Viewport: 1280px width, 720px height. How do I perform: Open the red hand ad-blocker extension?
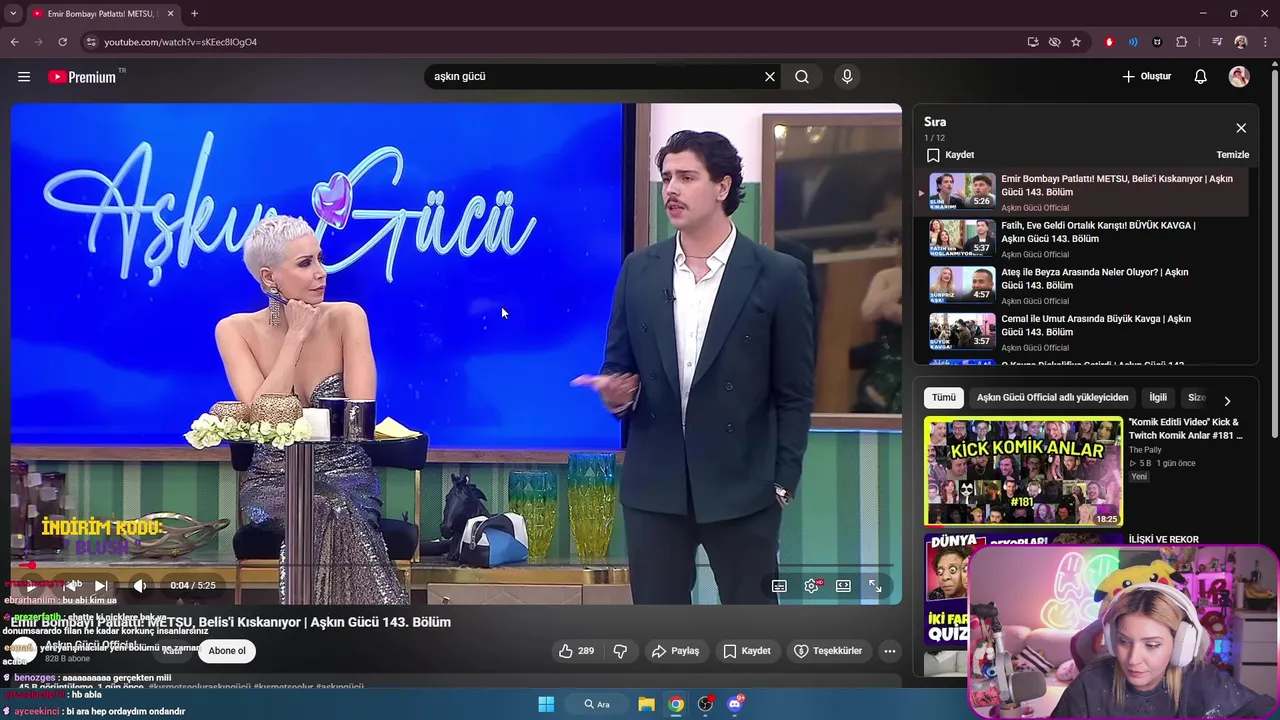[x=1109, y=42]
